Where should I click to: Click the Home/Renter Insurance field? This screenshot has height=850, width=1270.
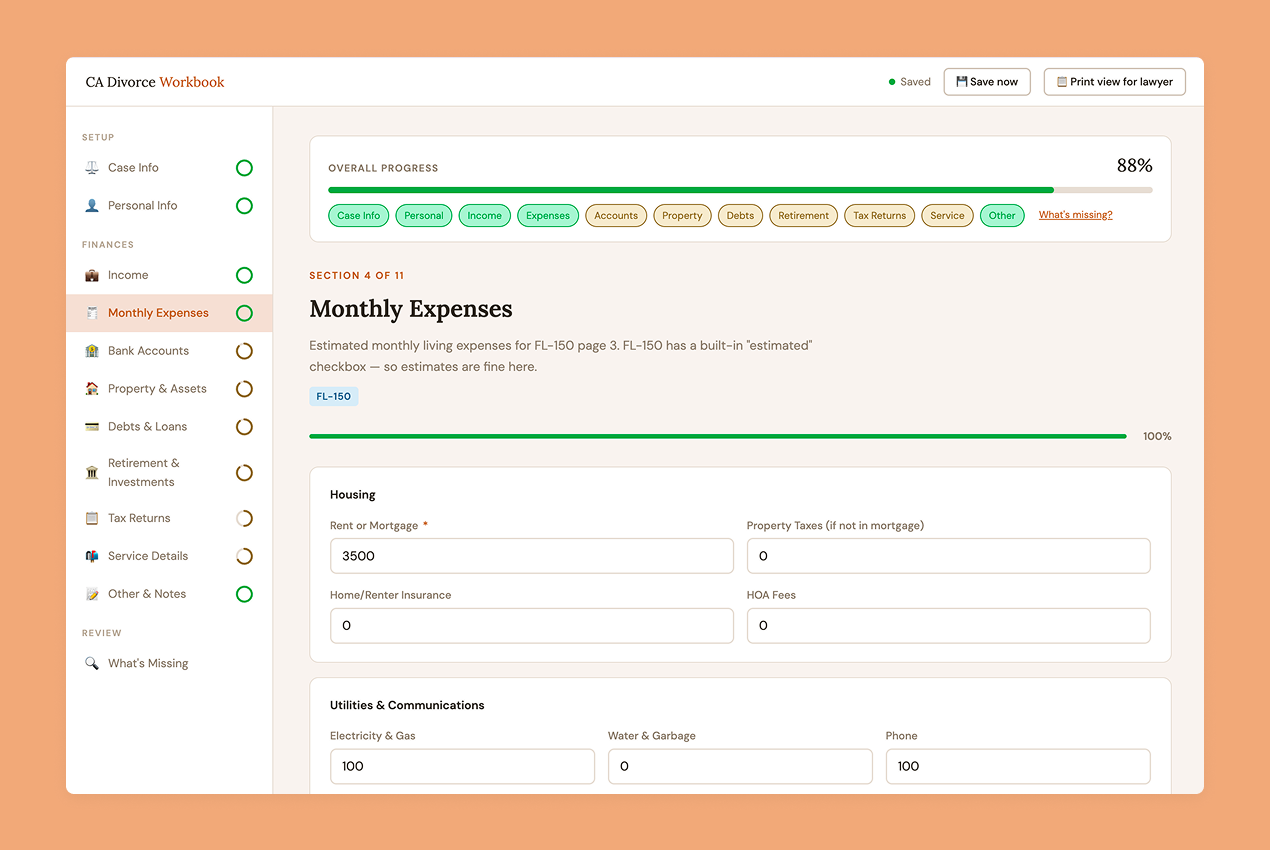[532, 626]
